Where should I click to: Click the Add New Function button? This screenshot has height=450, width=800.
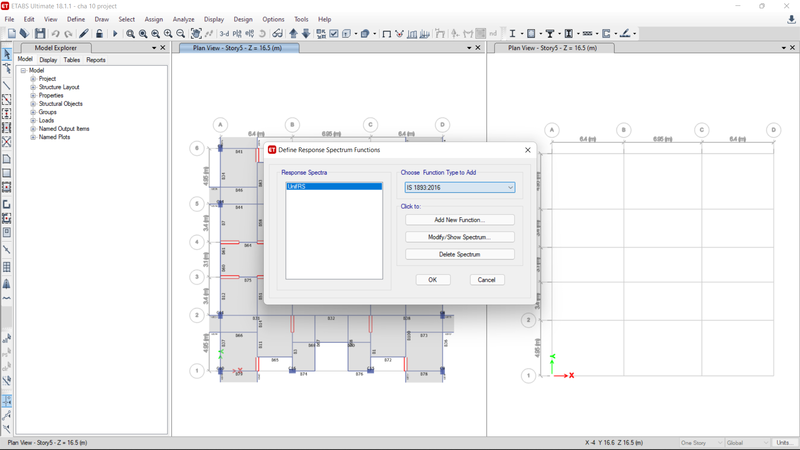click(x=460, y=220)
